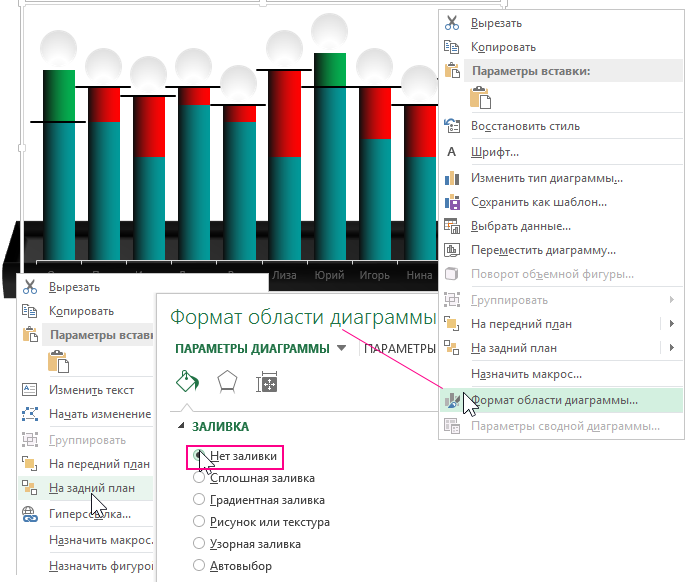Click the paste clipboard icon in right menu

(x=481, y=98)
